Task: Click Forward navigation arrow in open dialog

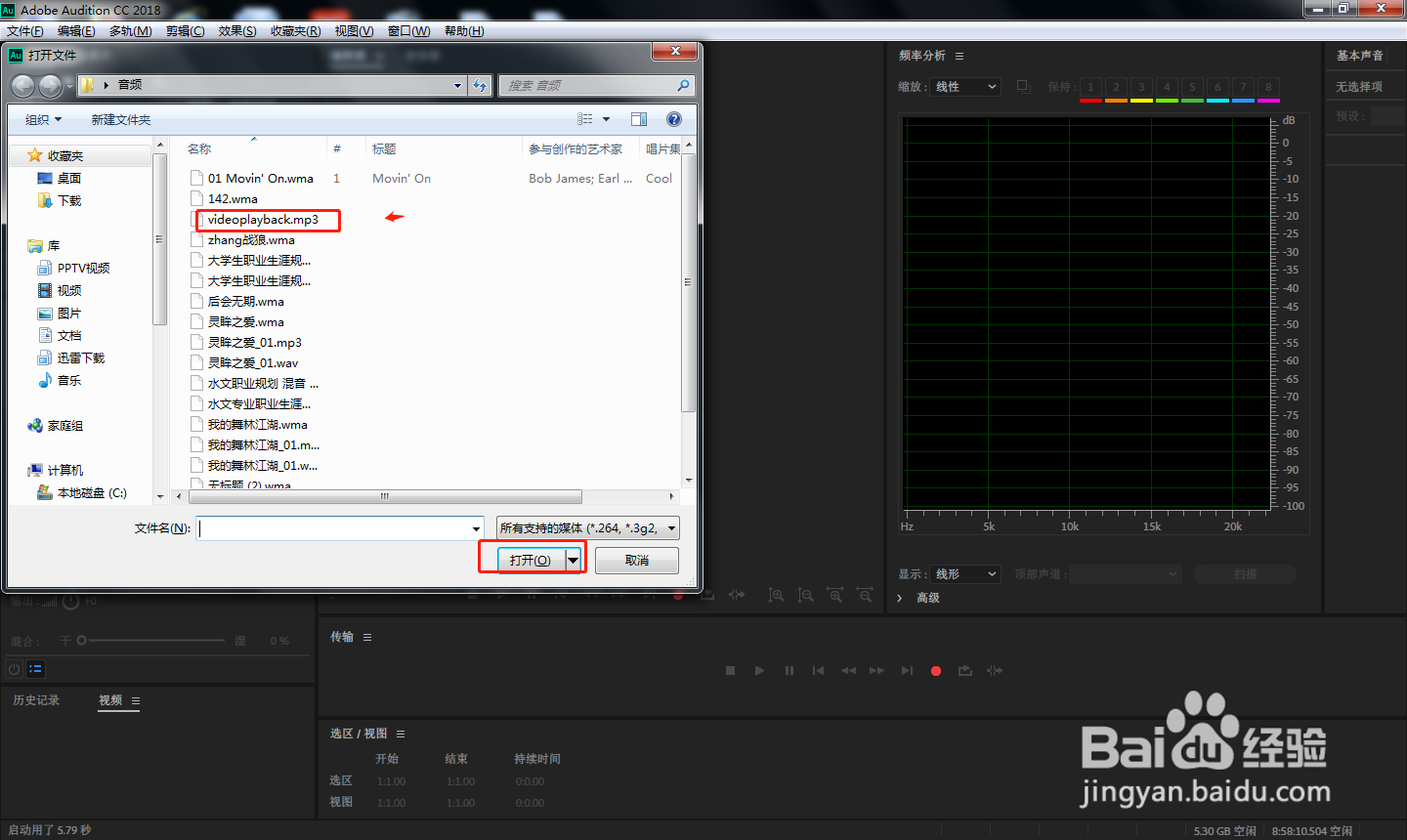Action: 51,86
